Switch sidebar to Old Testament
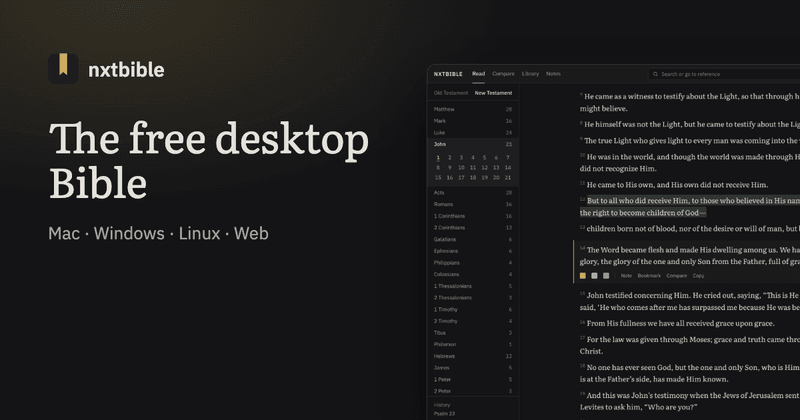 click(451, 93)
